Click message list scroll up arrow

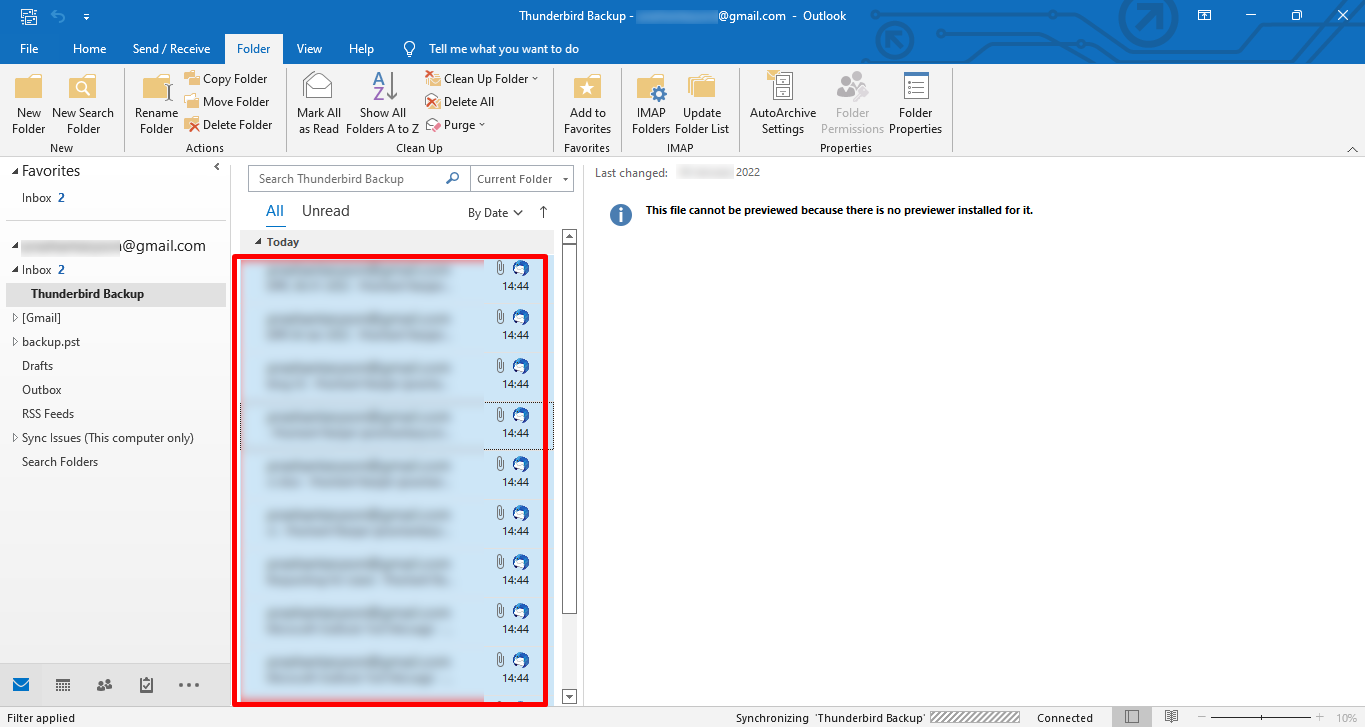[570, 237]
